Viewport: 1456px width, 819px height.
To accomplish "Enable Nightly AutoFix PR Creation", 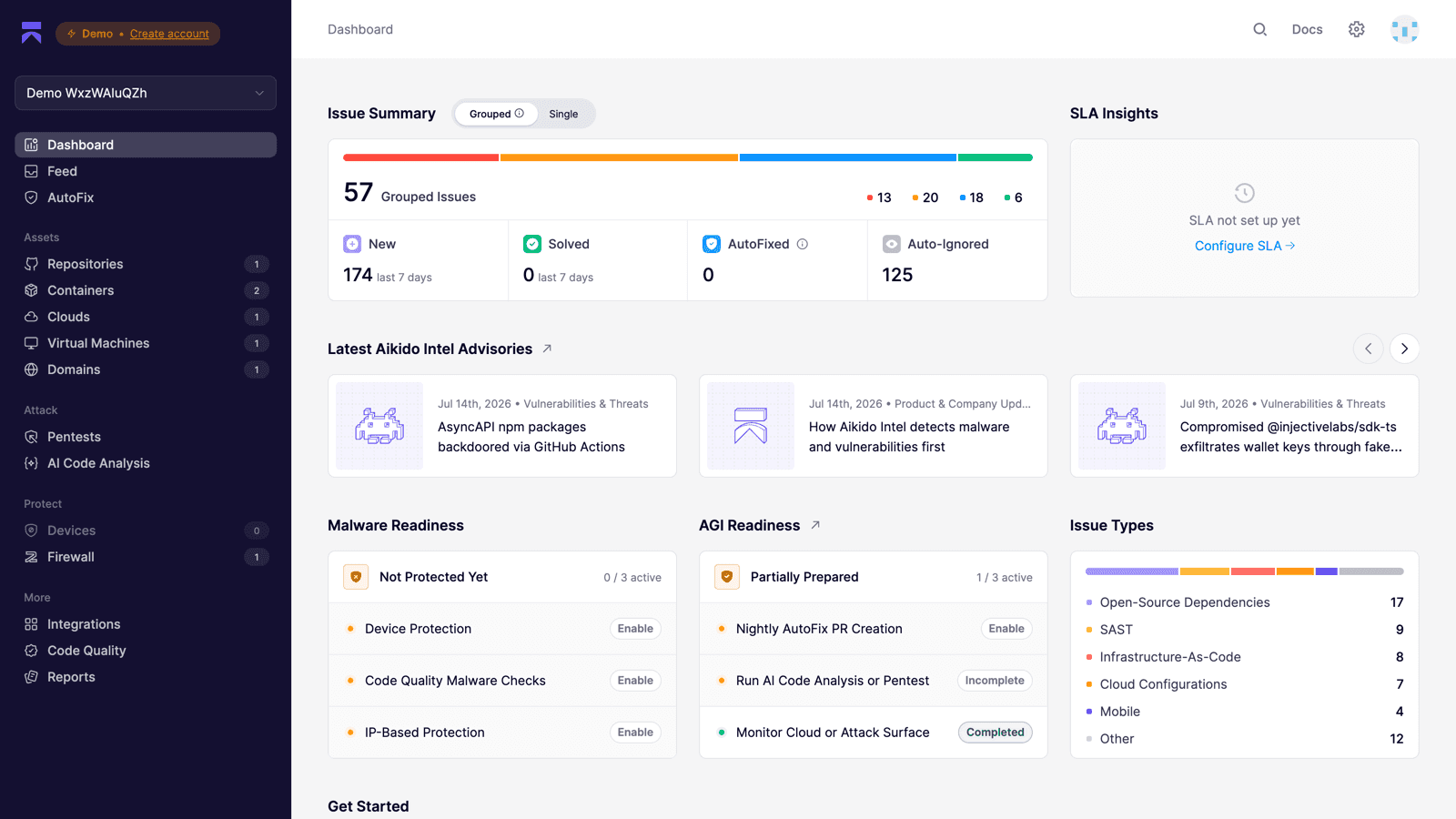I will (x=1006, y=629).
